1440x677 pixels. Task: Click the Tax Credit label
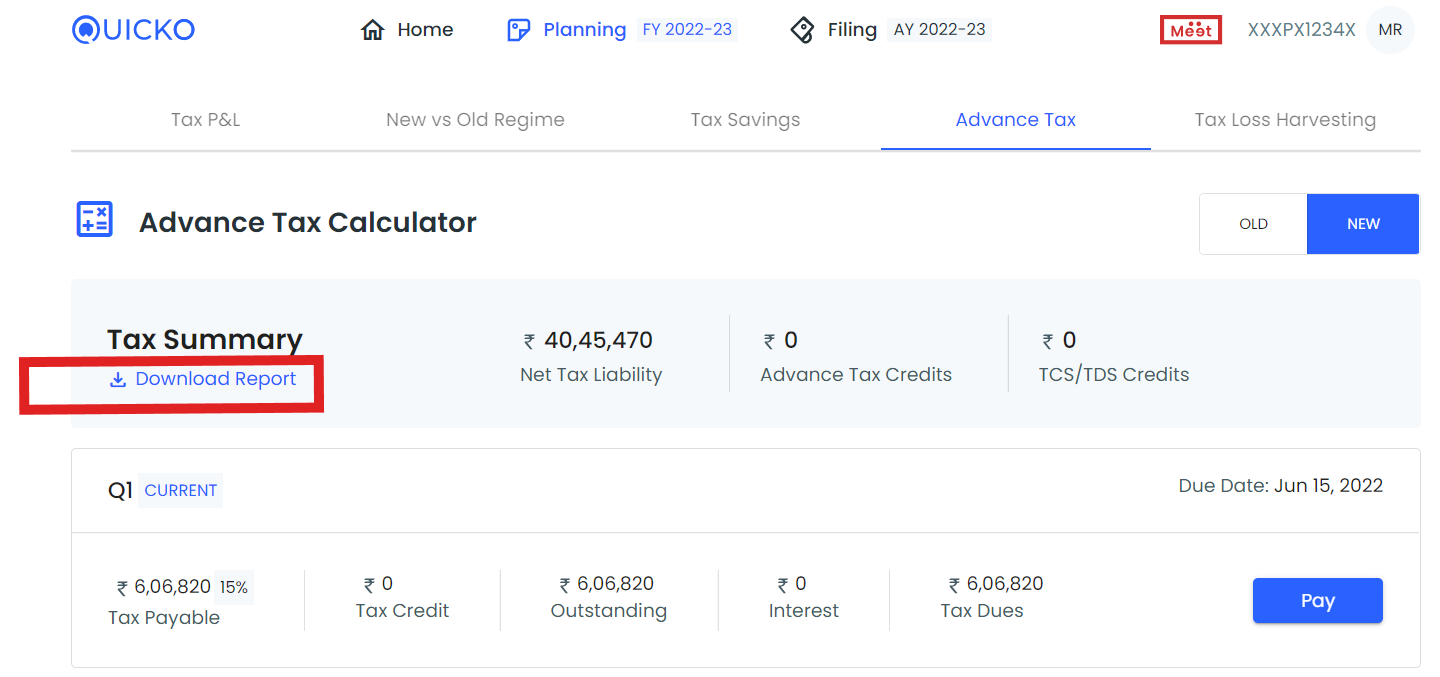(402, 611)
